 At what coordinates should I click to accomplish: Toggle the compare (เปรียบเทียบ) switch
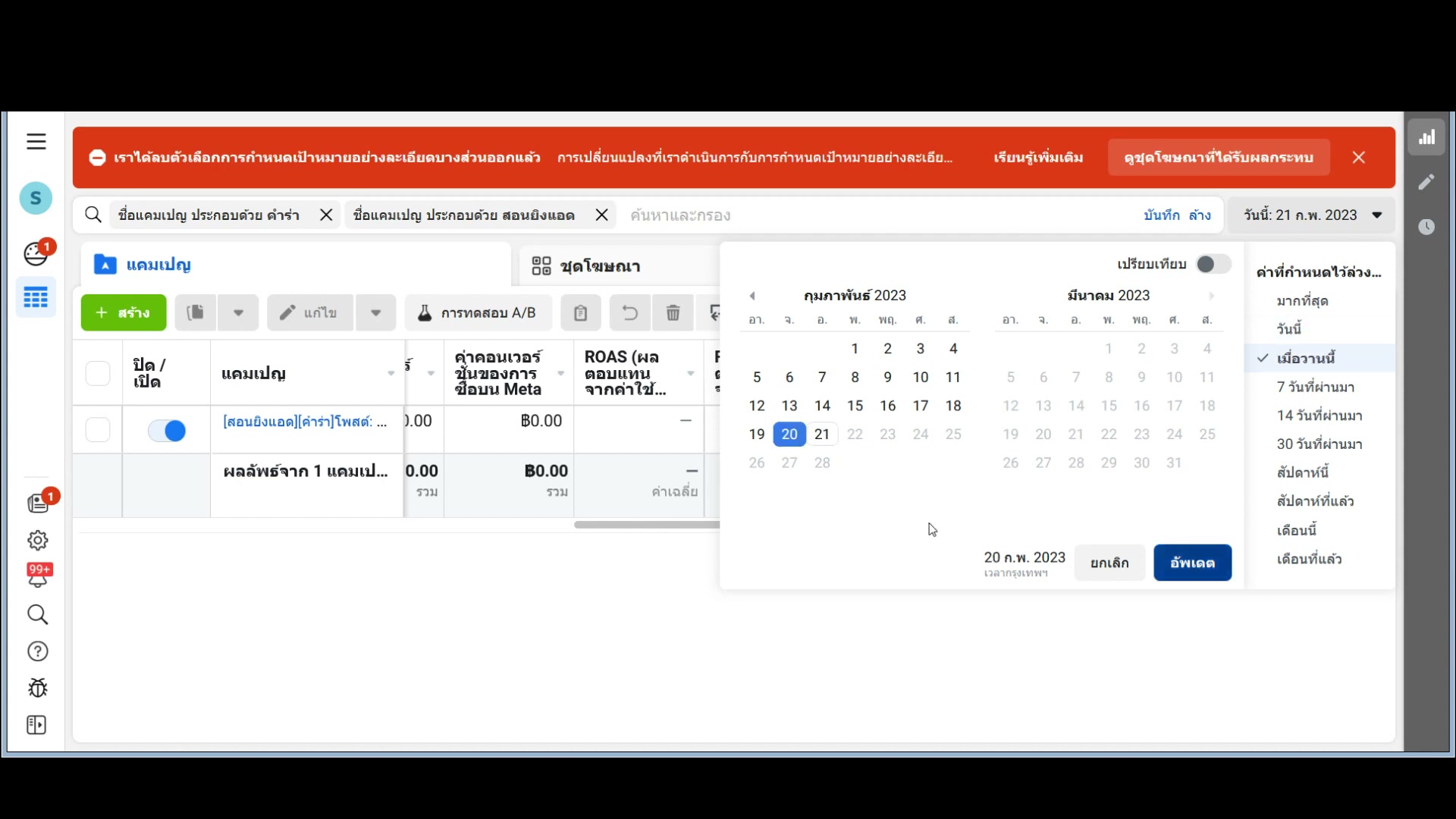click(1213, 264)
